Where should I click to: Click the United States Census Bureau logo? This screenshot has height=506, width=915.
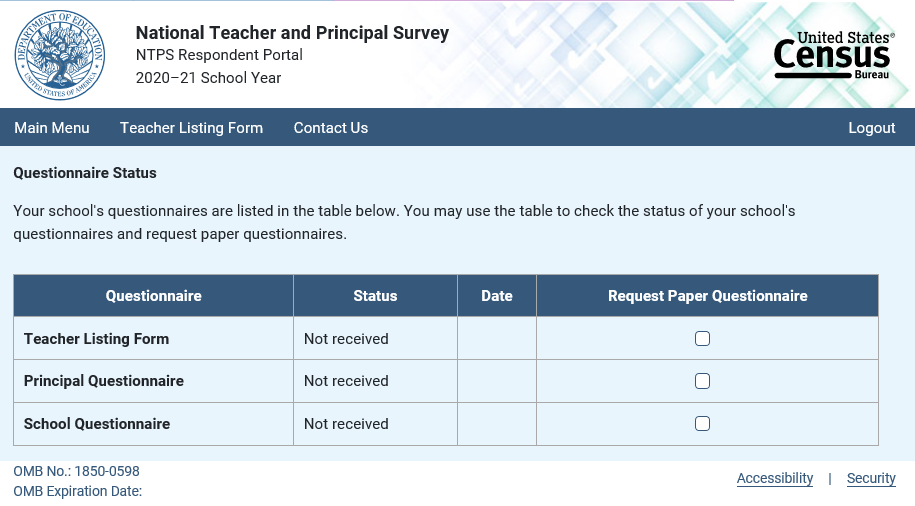coord(834,55)
